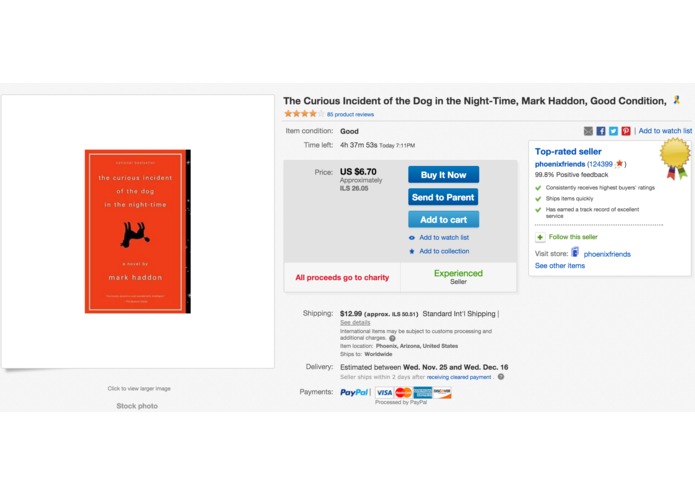Click the star icon beside Add to collection
Image resolution: width=695 pixels, height=494 pixels.
(x=412, y=251)
